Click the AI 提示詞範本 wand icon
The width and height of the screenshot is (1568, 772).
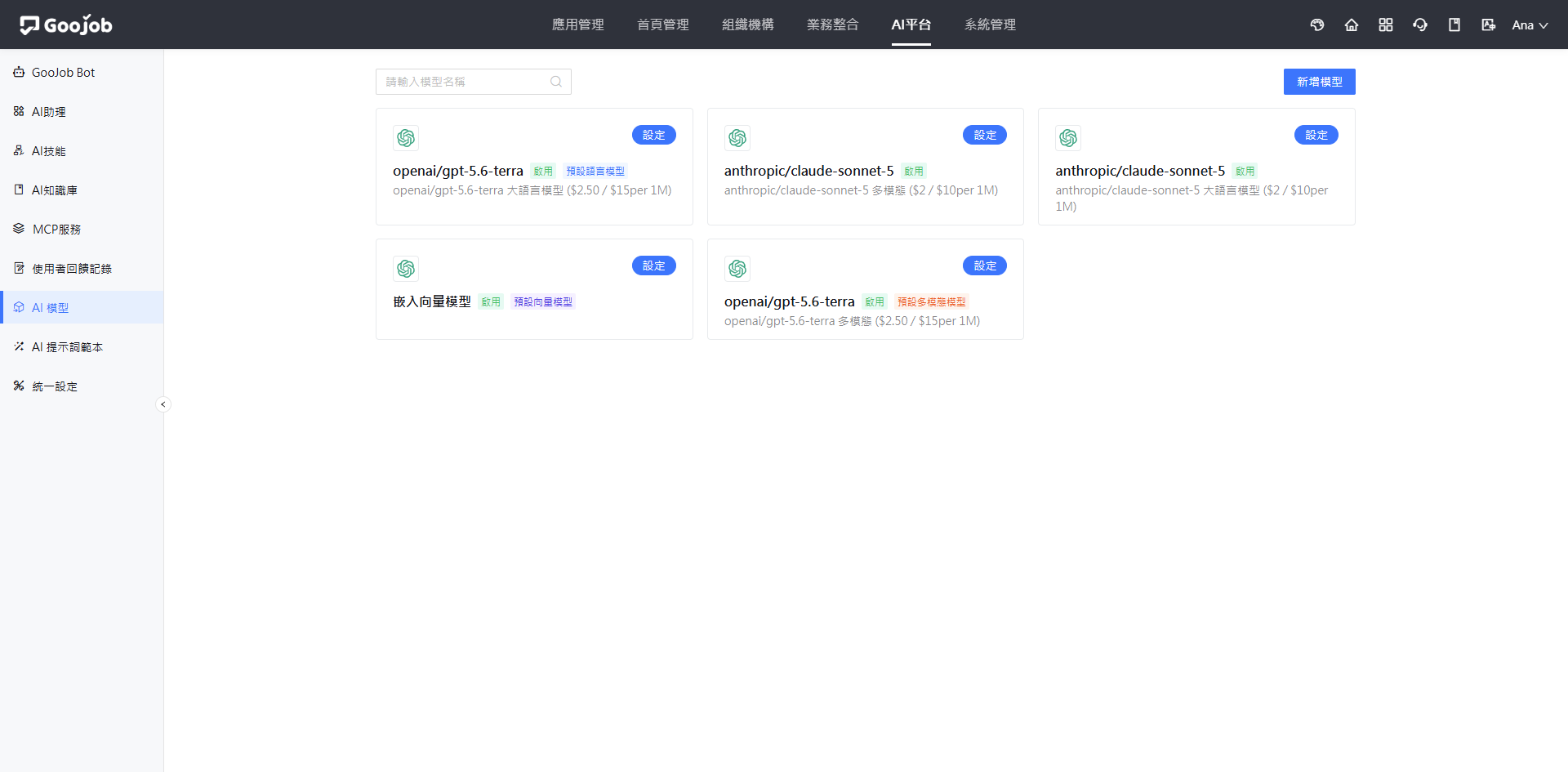point(19,346)
